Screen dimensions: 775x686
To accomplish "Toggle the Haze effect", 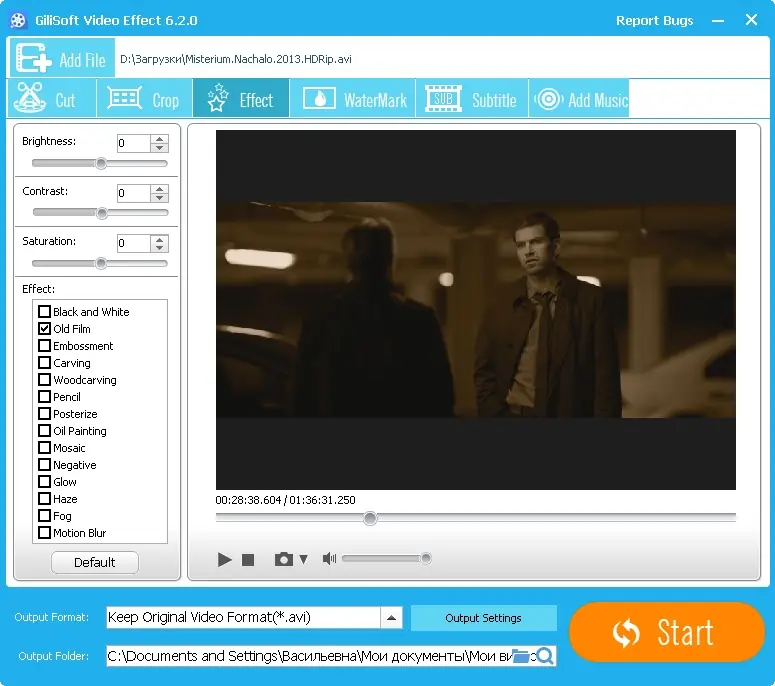I will click(44, 499).
